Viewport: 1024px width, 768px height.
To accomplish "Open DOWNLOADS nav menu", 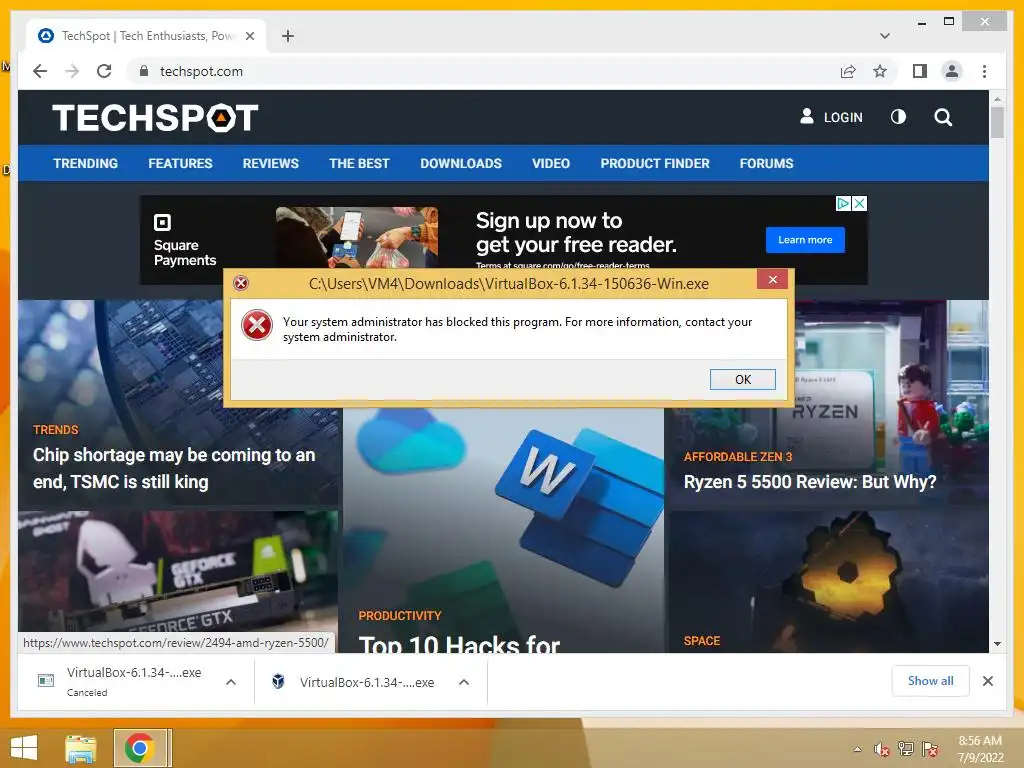I will click(460, 163).
